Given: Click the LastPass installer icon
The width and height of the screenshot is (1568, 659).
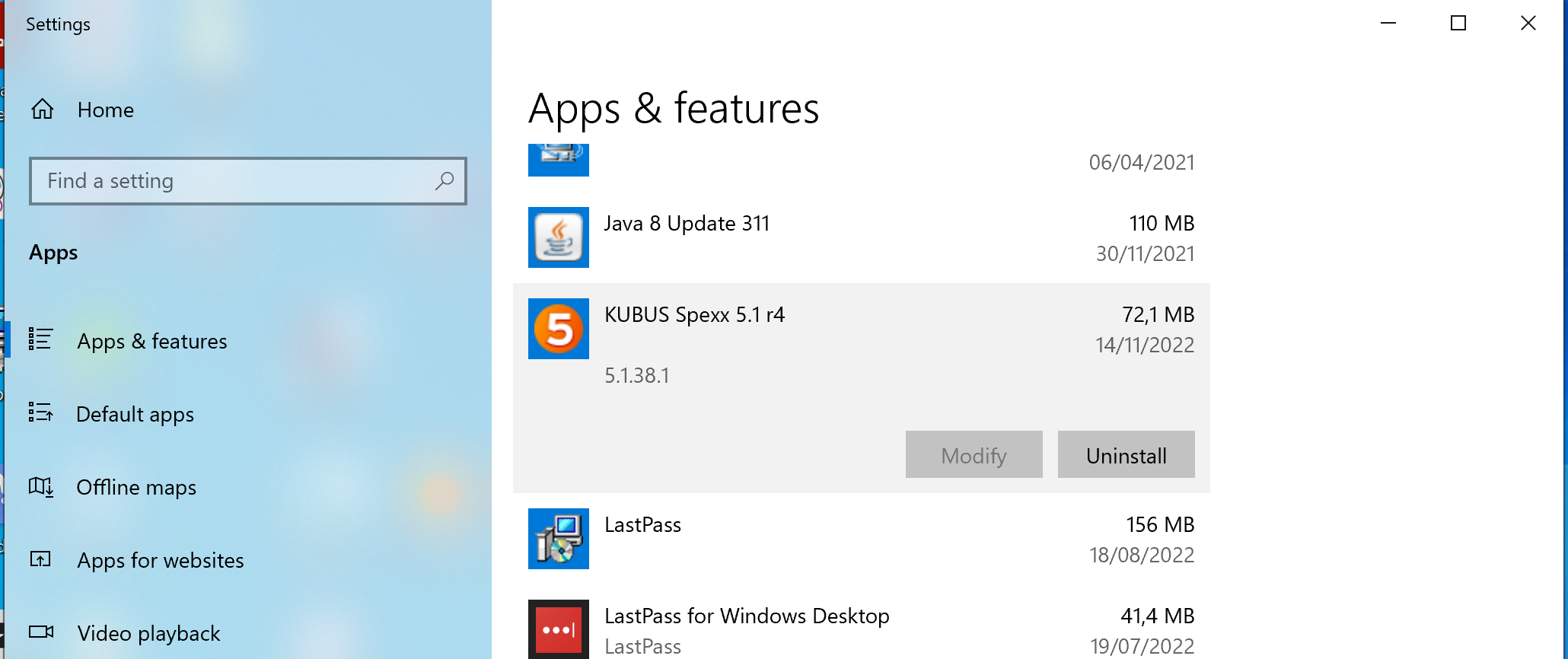Looking at the screenshot, I should pyautogui.click(x=559, y=539).
